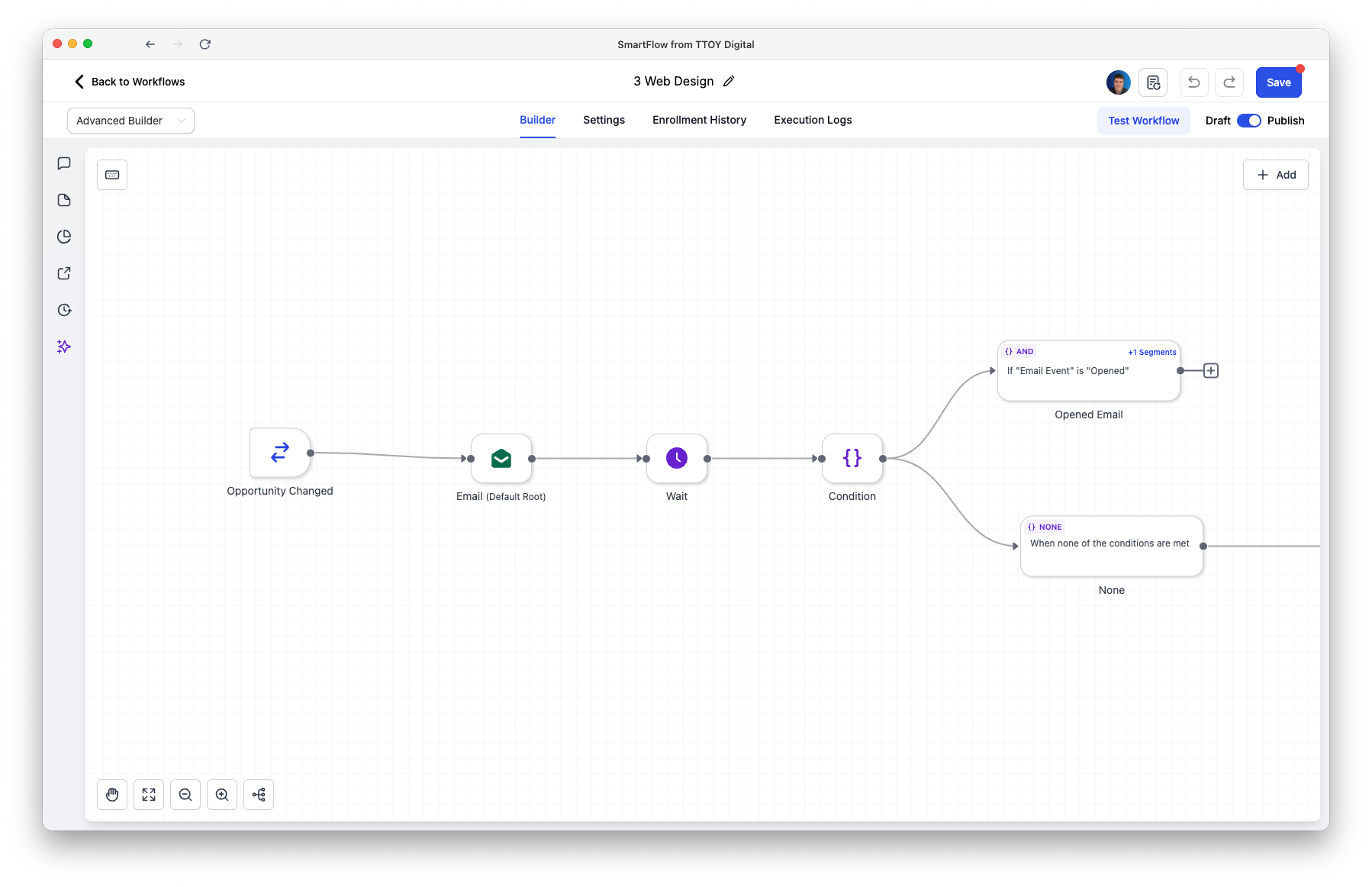The height and width of the screenshot is (887, 1372).
Task: Expand the +1 Segments on Opened Email branch
Action: click(1151, 352)
